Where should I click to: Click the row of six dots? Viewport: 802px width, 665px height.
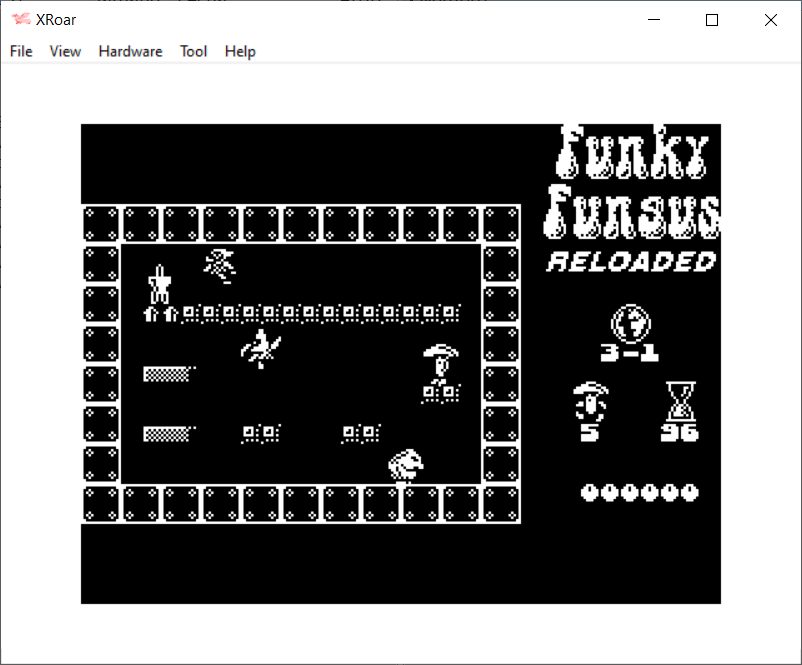click(639, 492)
